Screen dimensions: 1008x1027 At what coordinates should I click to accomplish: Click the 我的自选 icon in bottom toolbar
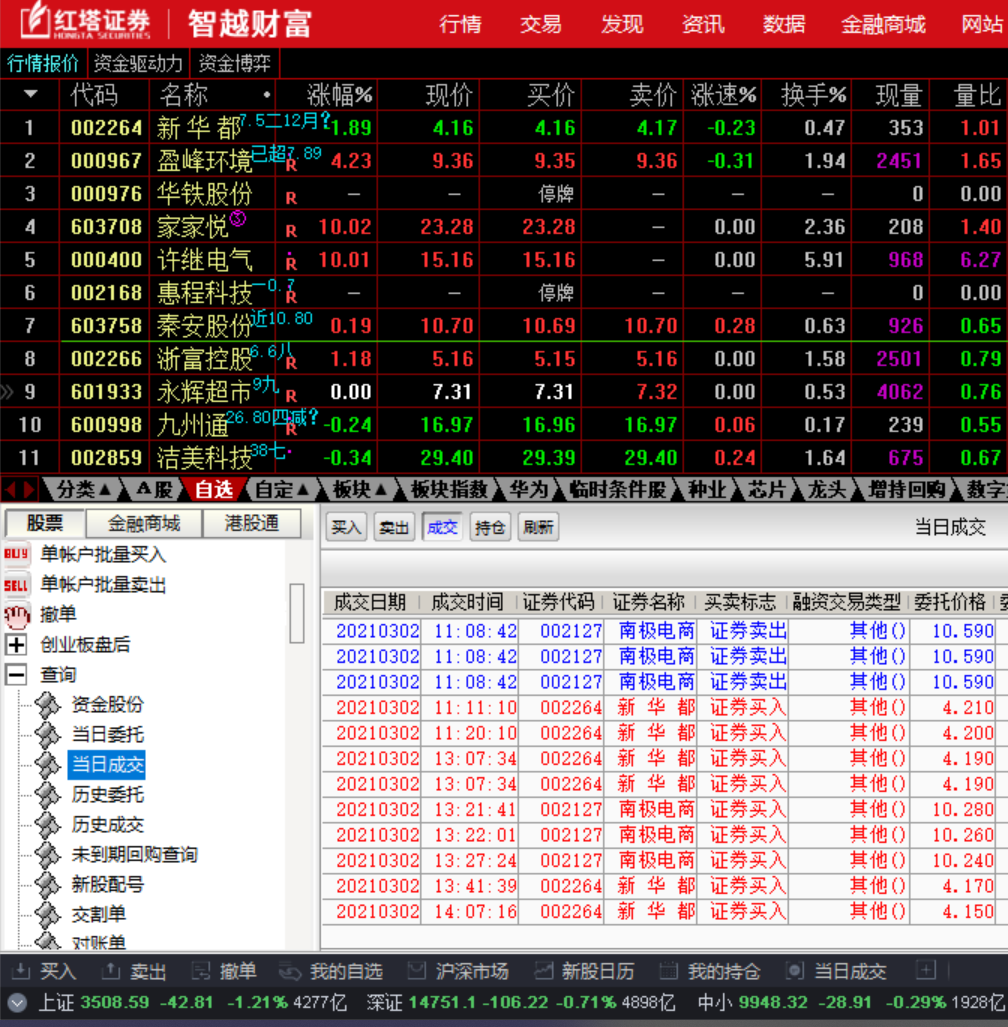289,971
